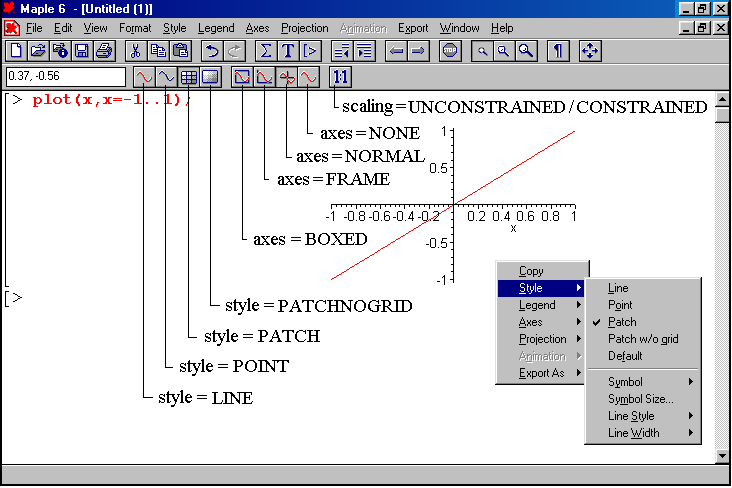732x488 pixels.
Task: Open URL icon next to folder icon
Action: 60,50
